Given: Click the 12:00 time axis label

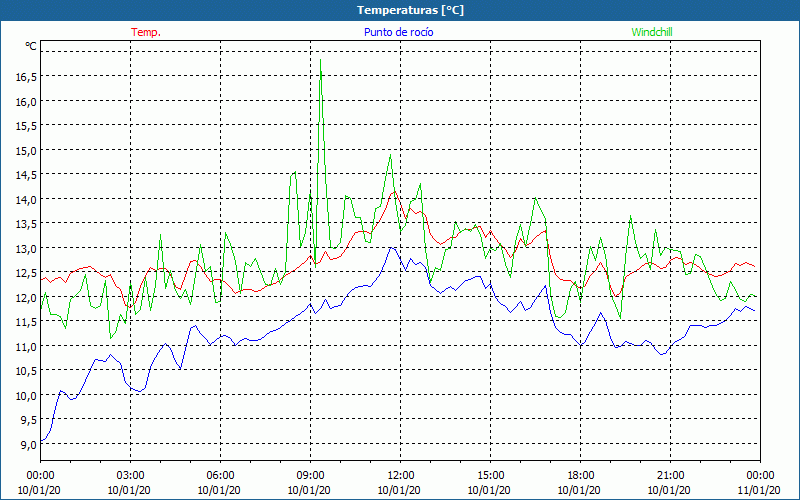Looking at the screenshot, I should click(x=401, y=476).
